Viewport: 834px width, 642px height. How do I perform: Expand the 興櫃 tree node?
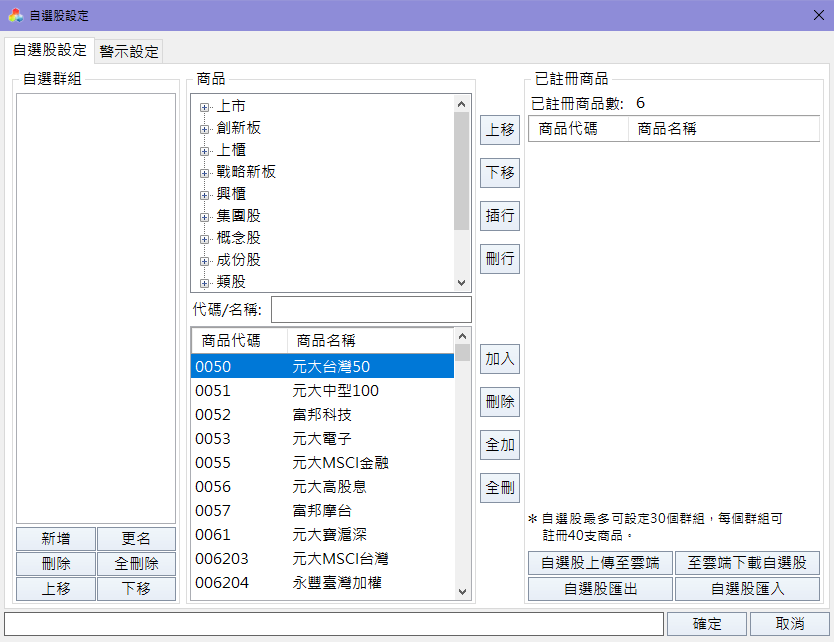(x=204, y=195)
